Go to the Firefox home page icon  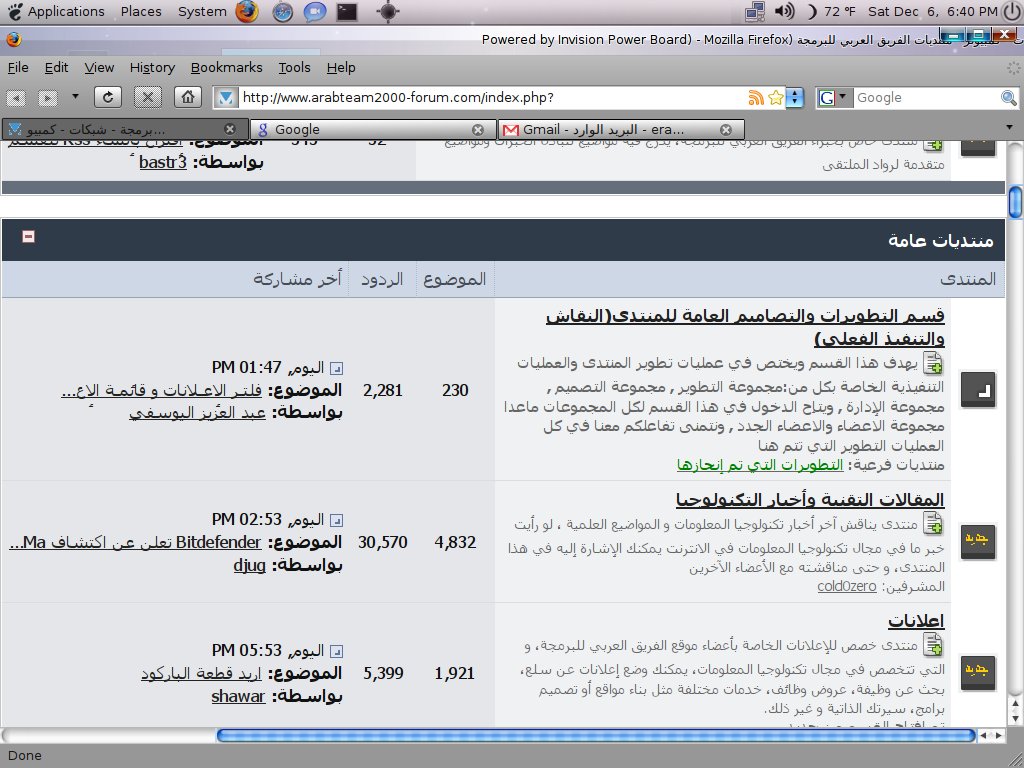[187, 97]
